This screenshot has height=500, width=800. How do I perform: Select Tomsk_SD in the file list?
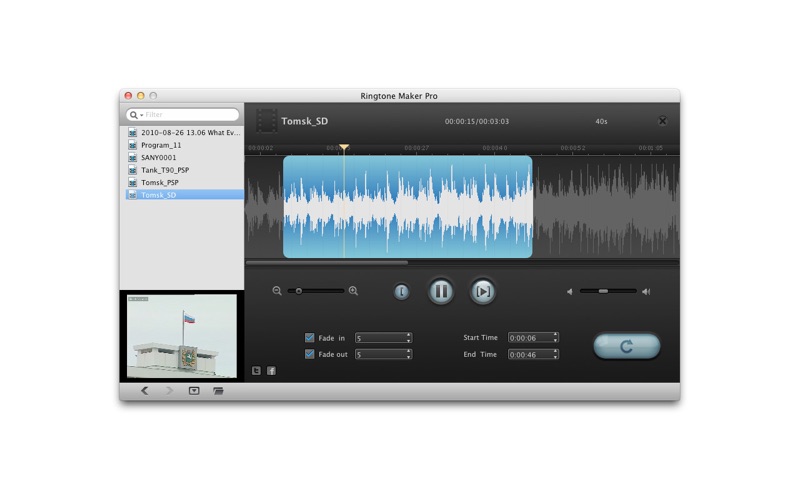point(184,195)
